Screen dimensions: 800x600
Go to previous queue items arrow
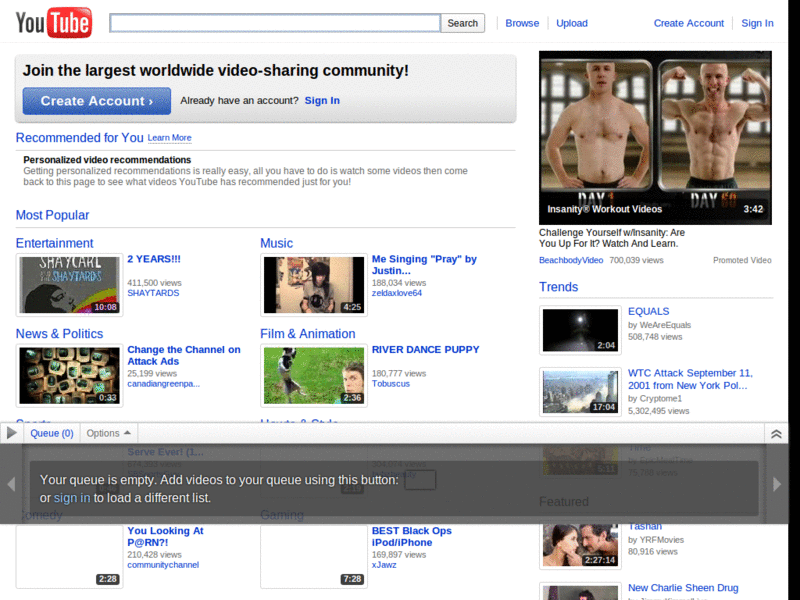[x=11, y=484]
